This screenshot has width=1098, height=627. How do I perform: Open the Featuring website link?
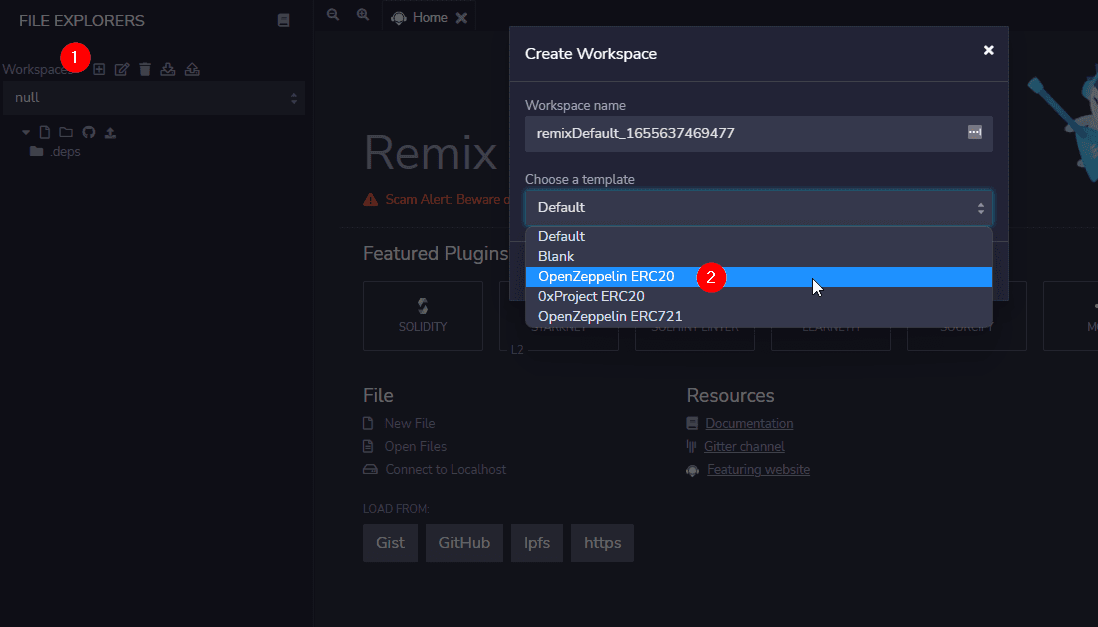[x=758, y=469]
